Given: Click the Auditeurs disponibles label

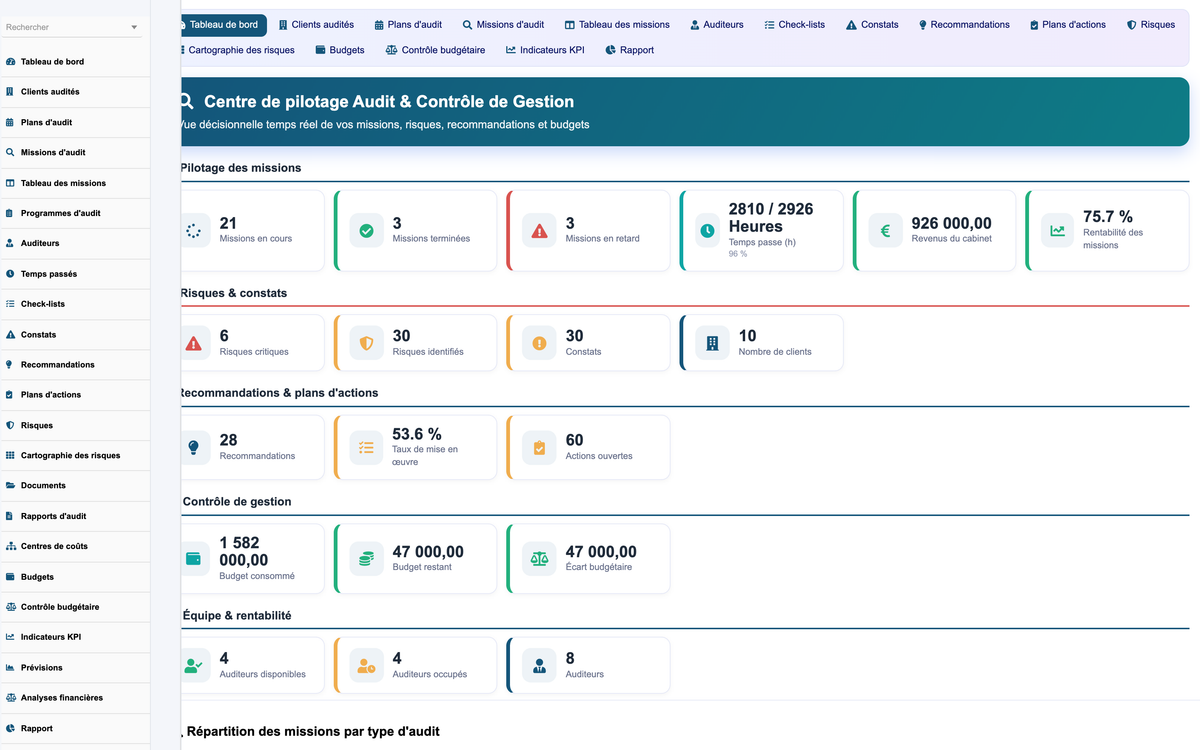Looking at the screenshot, I should [263, 674].
